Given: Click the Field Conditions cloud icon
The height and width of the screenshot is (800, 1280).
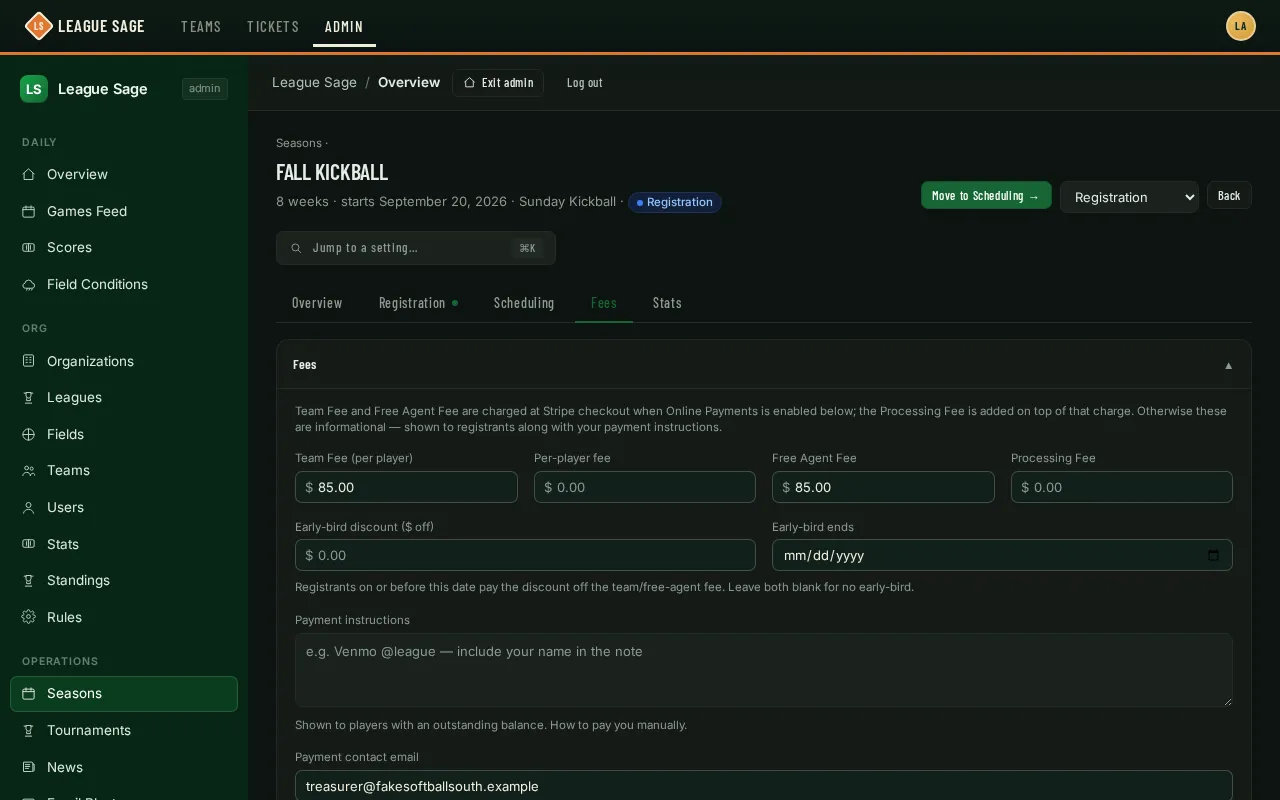Looking at the screenshot, I should click(29, 284).
